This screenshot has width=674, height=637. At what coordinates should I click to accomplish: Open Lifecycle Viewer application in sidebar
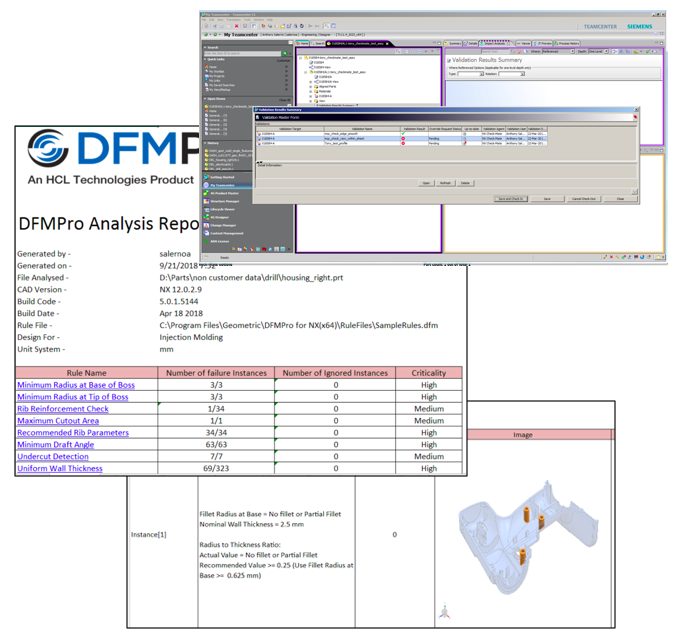tap(221, 209)
